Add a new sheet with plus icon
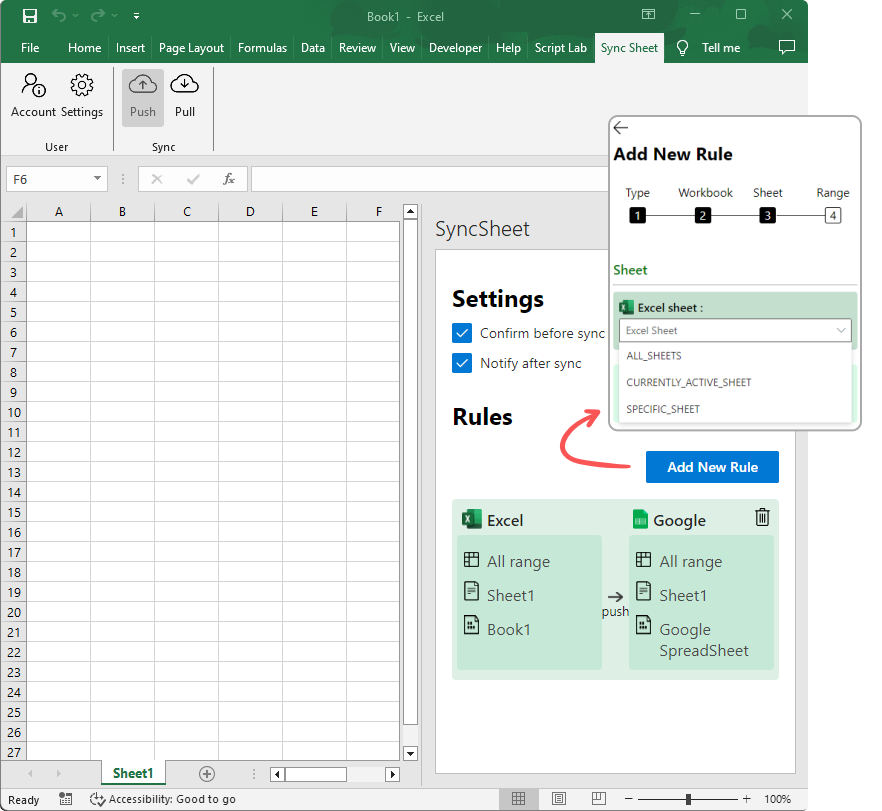882x811 pixels. [207, 774]
